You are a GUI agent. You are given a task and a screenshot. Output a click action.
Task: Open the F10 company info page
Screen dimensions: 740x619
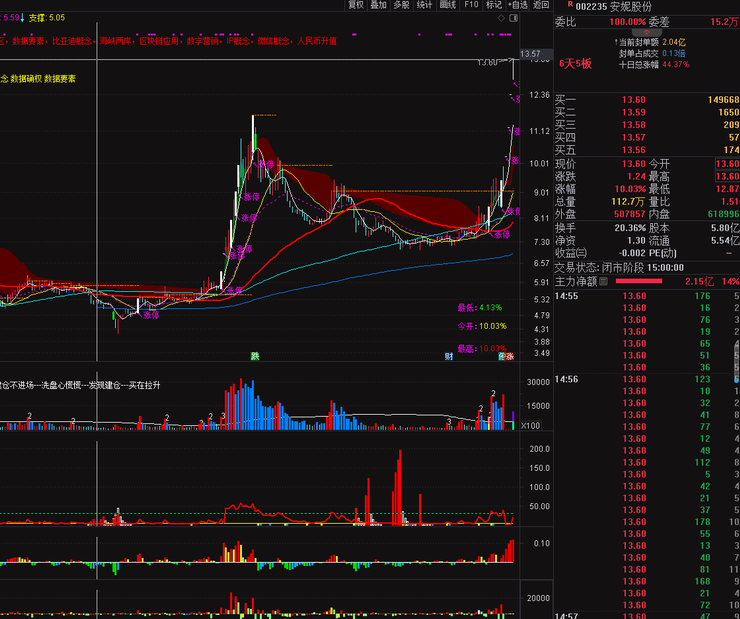[x=471, y=5]
